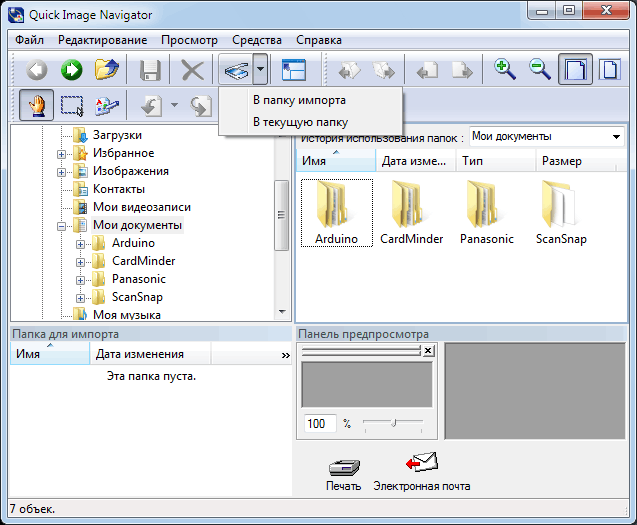Click the scanner import icon
Image resolution: width=637 pixels, height=525 pixels.
click(236, 69)
